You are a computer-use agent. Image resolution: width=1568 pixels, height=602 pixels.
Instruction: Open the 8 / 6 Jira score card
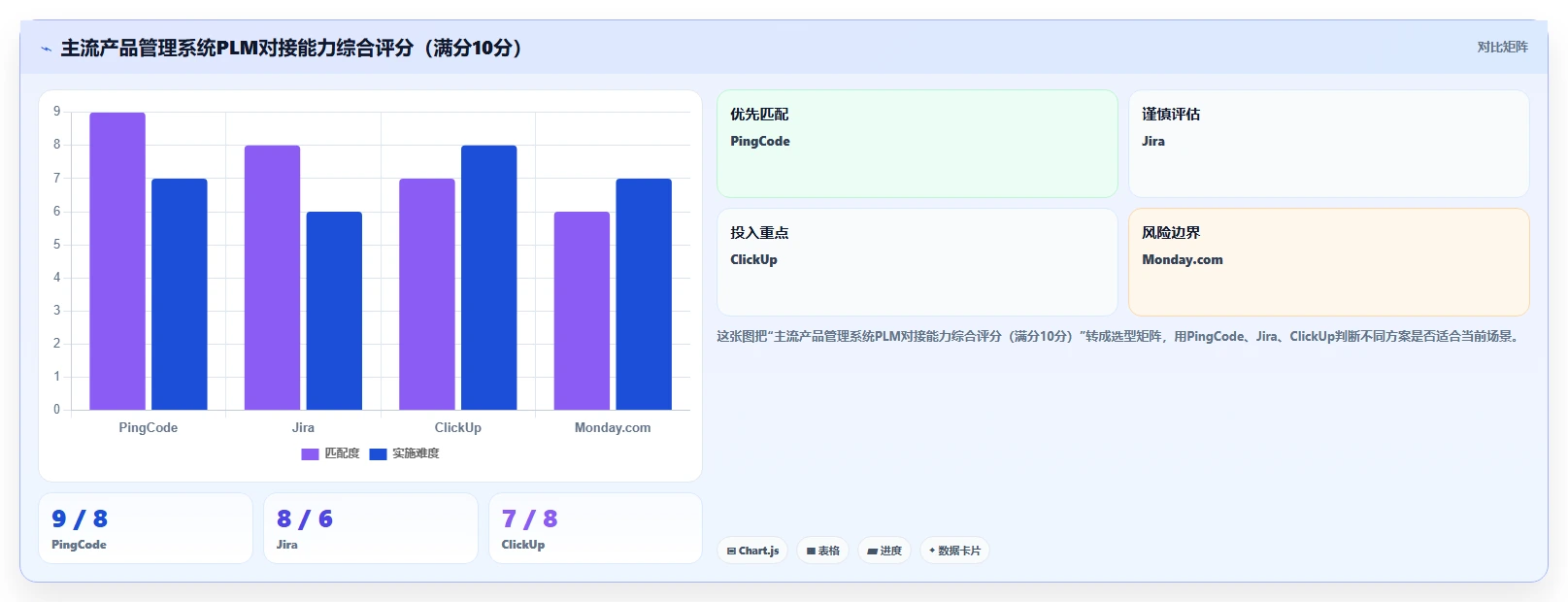[371, 528]
